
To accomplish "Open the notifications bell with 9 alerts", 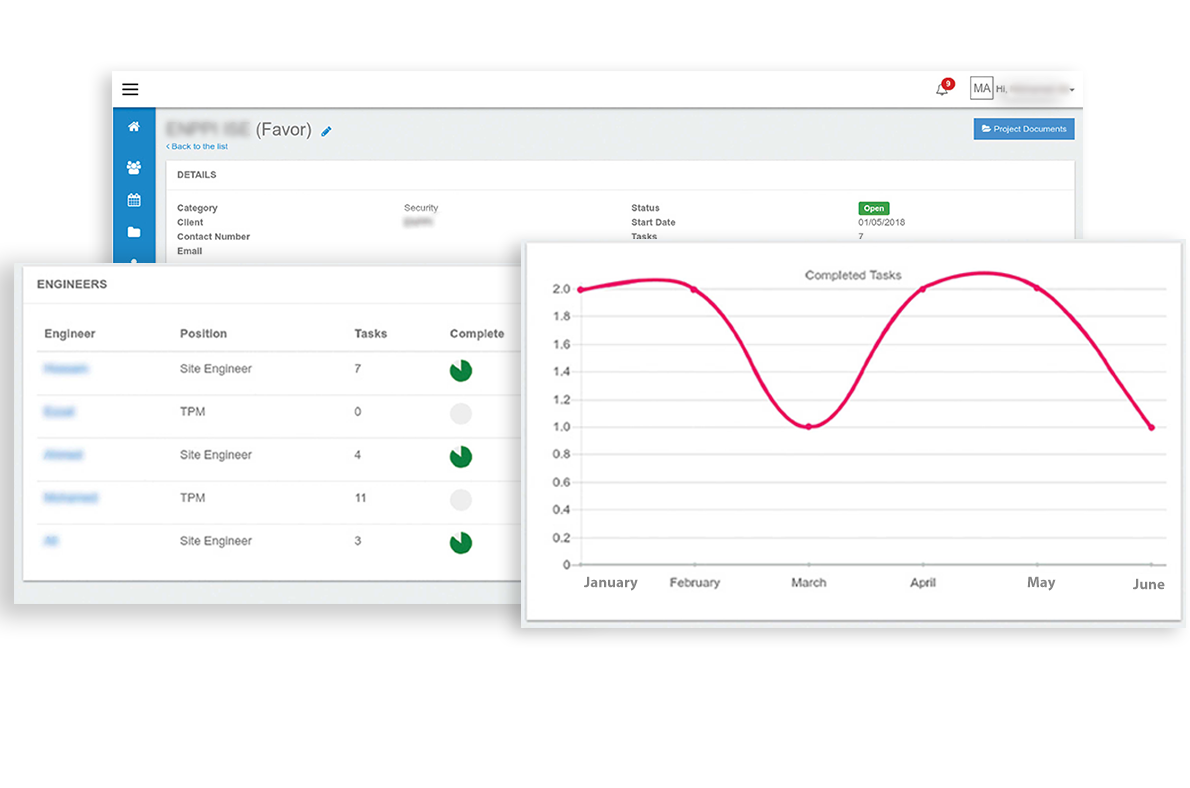I will click(x=942, y=89).
